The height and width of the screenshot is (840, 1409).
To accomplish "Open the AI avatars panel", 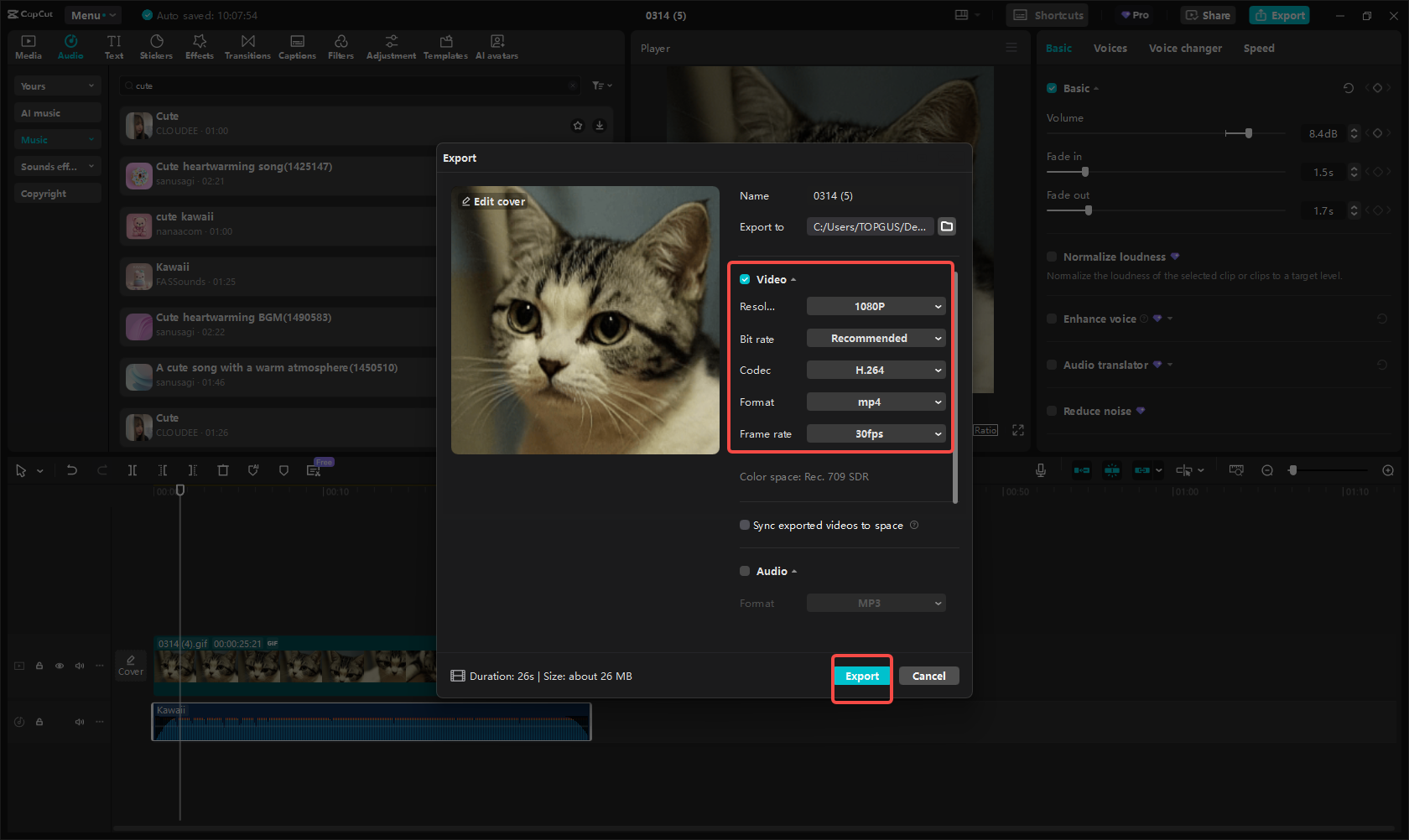I will (x=497, y=46).
